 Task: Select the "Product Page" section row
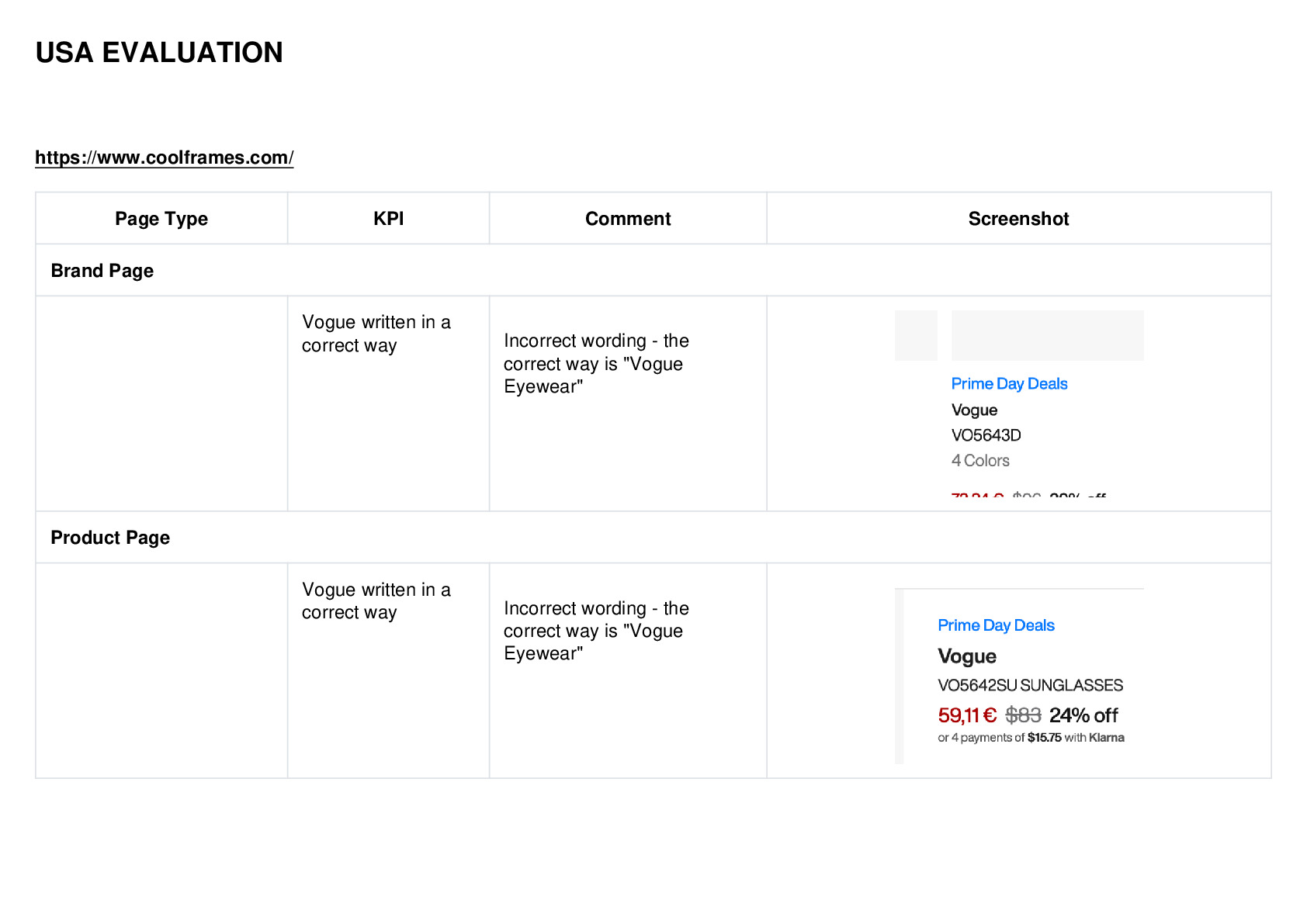tap(653, 538)
